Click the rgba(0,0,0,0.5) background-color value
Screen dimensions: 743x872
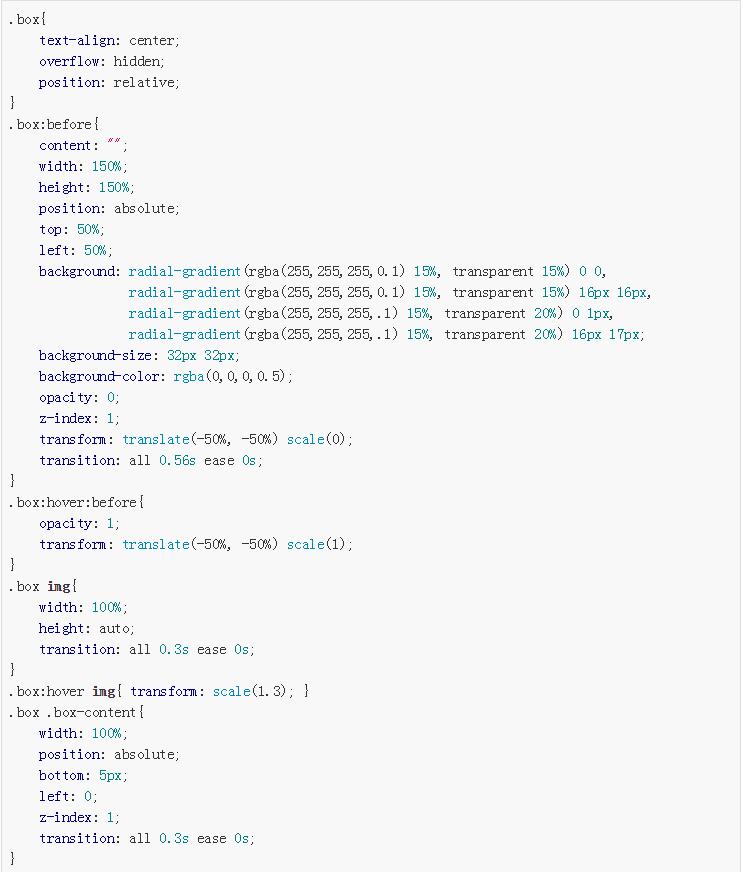[x=232, y=377]
